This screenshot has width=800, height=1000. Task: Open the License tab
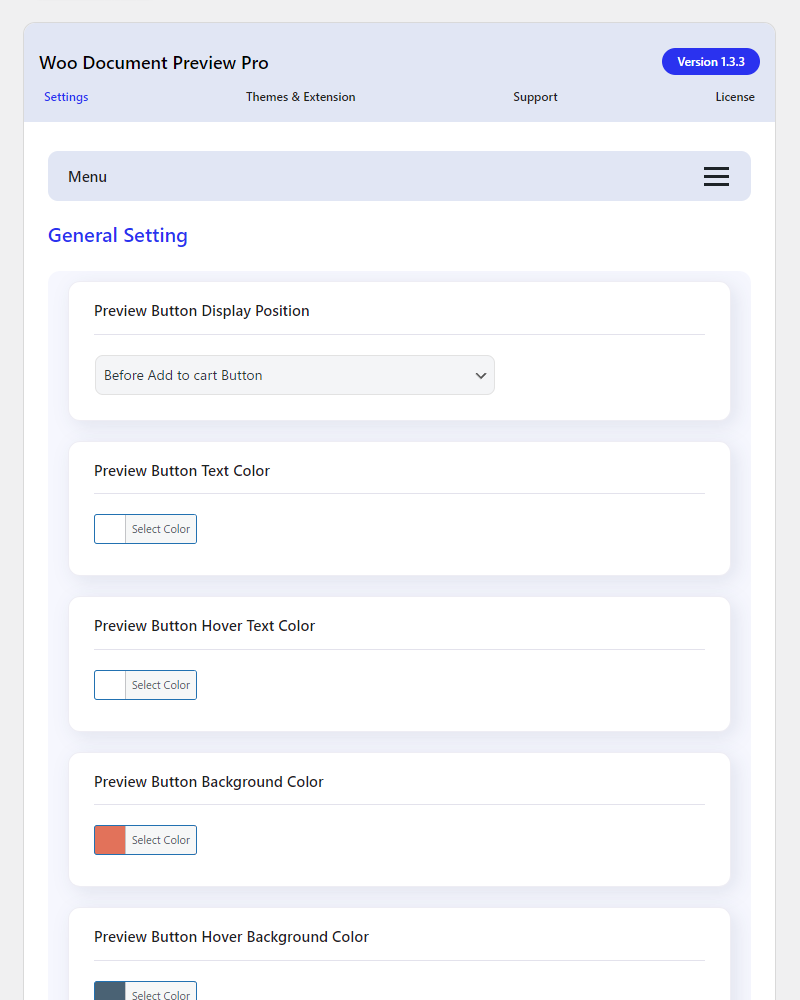734,97
